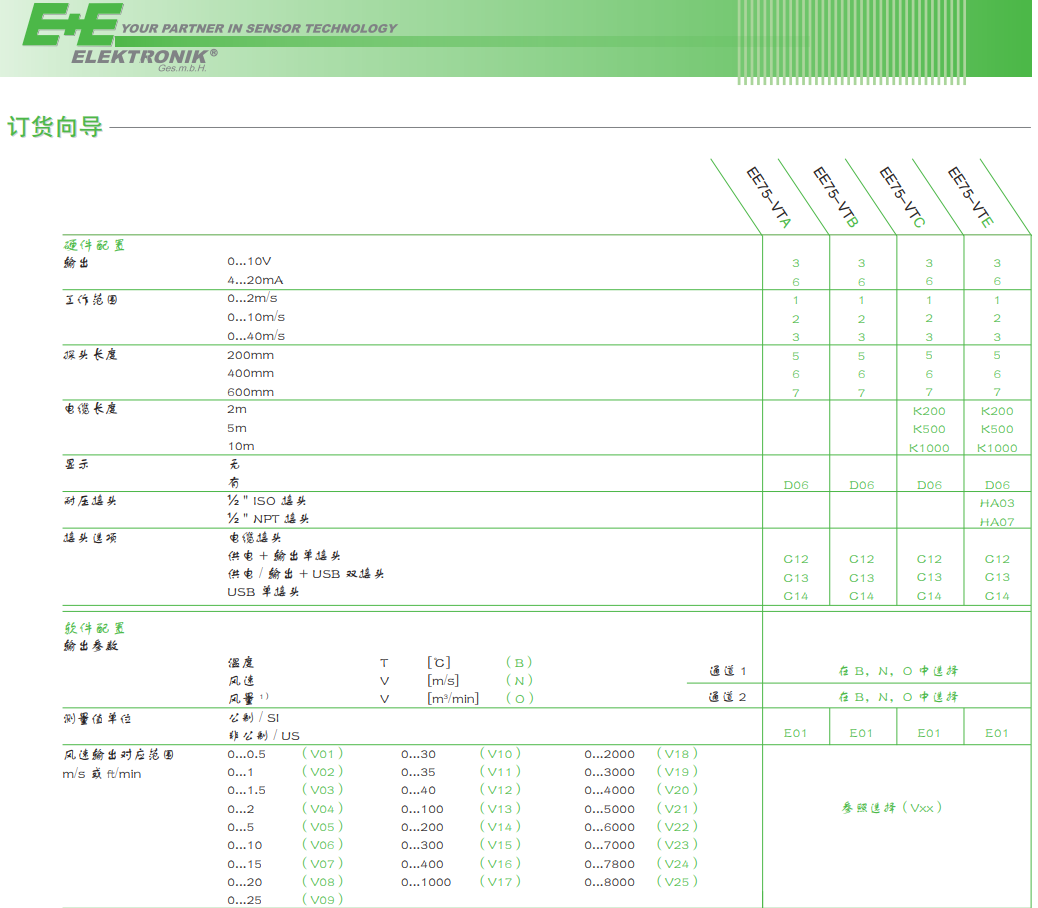Click the 5m cable length option
The width and height of the screenshot is (1038, 908).
237,428
